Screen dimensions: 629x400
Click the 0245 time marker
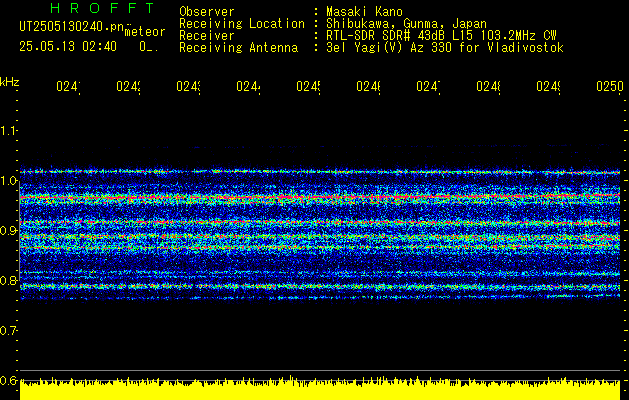click(308, 86)
